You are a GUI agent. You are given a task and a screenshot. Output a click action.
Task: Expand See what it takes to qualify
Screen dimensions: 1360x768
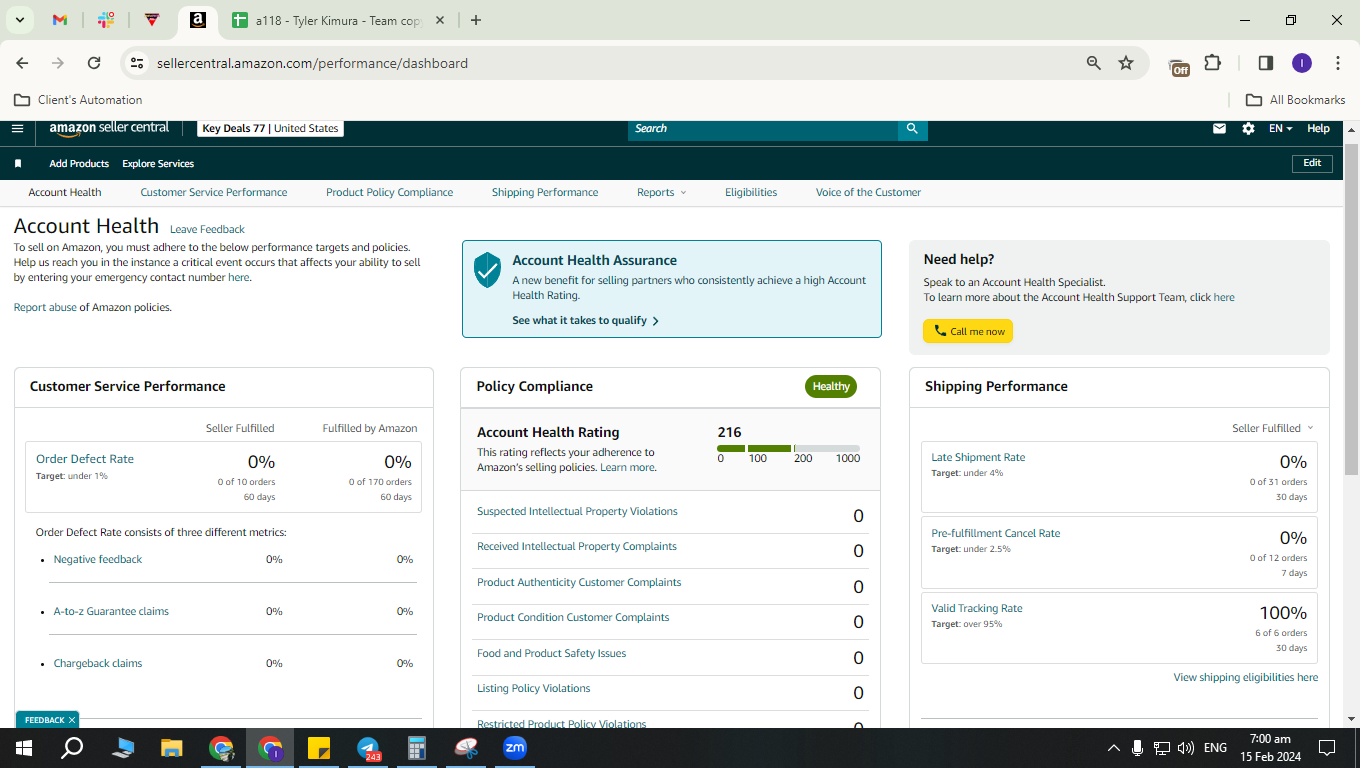pyautogui.click(x=585, y=321)
